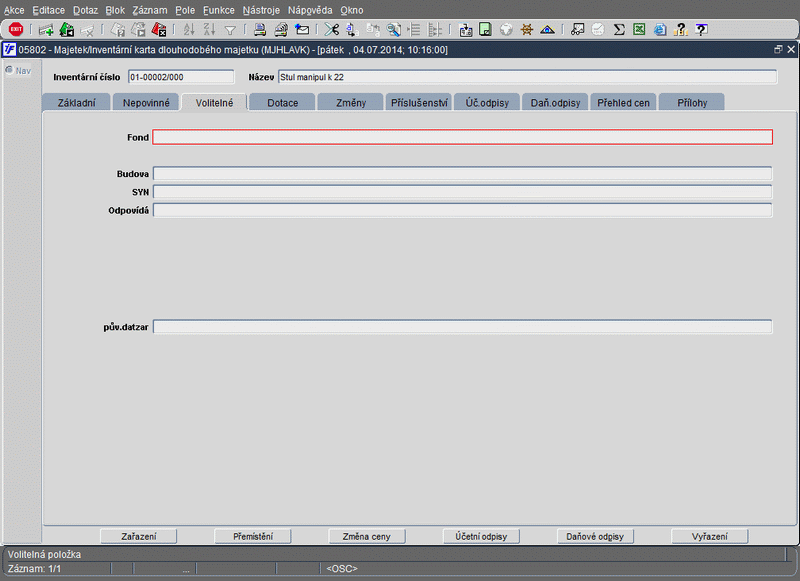
Task: Click the blue triangle eye icon
Action: (547, 30)
